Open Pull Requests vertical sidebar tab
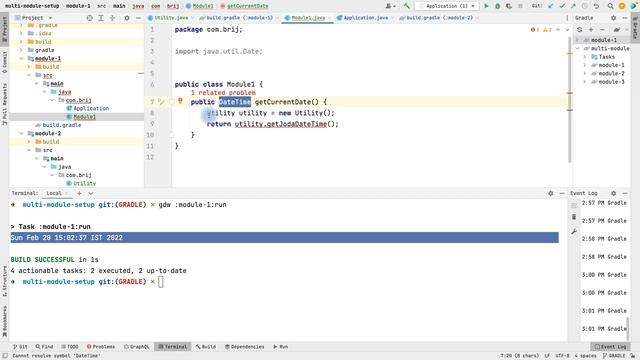Image resolution: width=640 pixels, height=360 pixels. pyautogui.click(x=4, y=104)
